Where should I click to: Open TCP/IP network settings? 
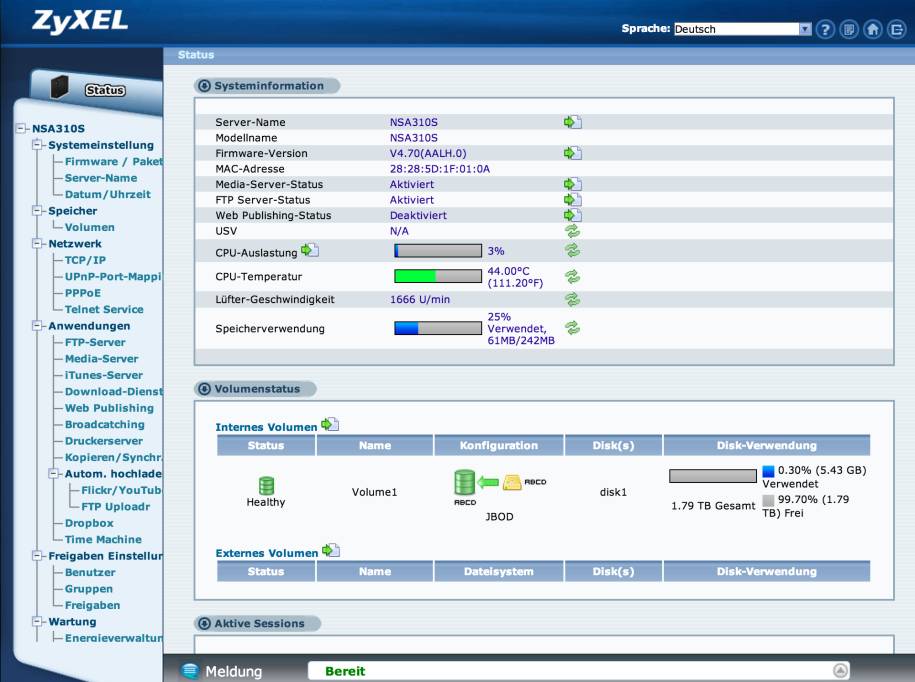[x=85, y=260]
